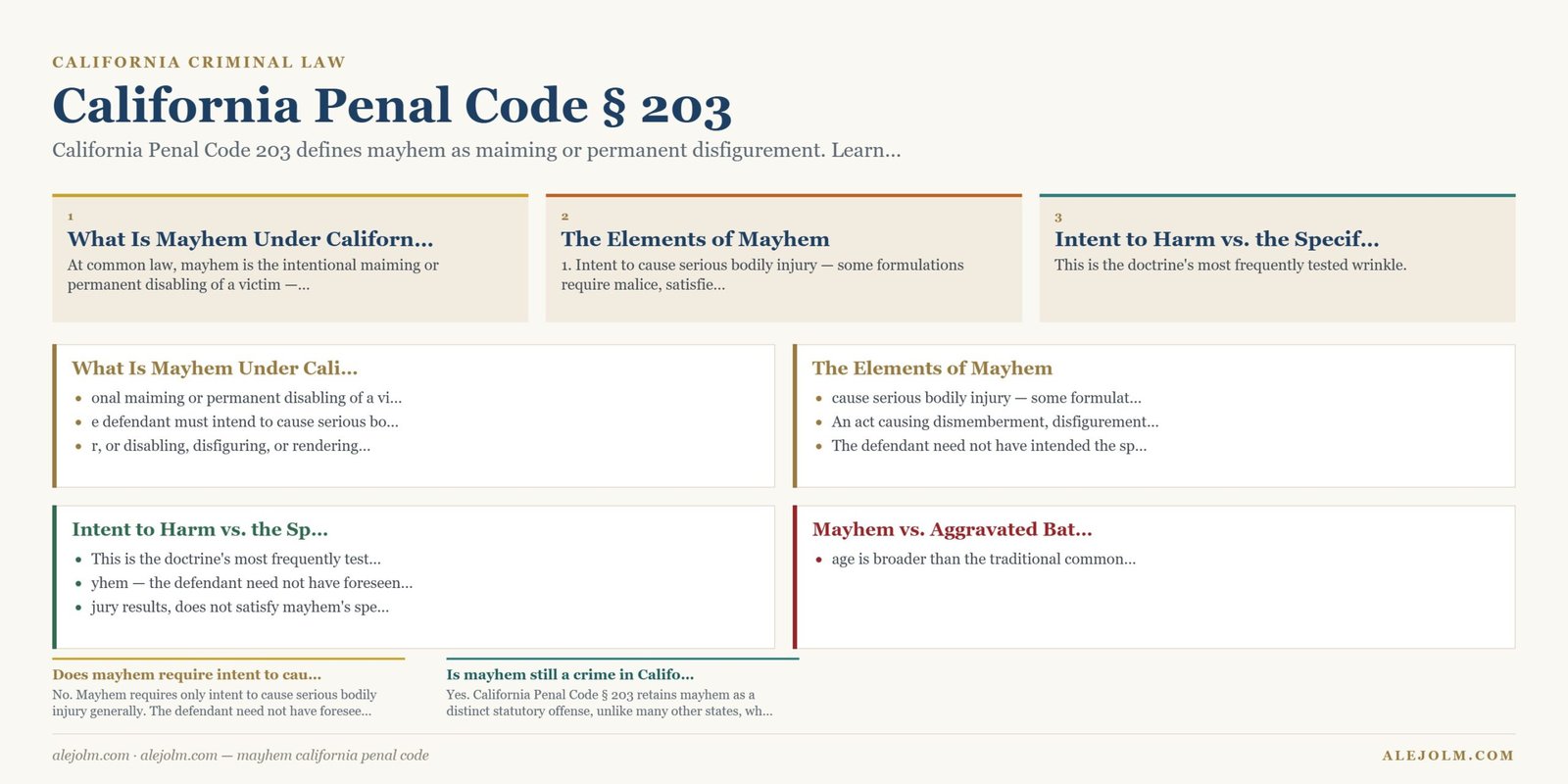Open card 1 'What Is Mayhem Under Californ...'

pyautogui.click(x=290, y=259)
